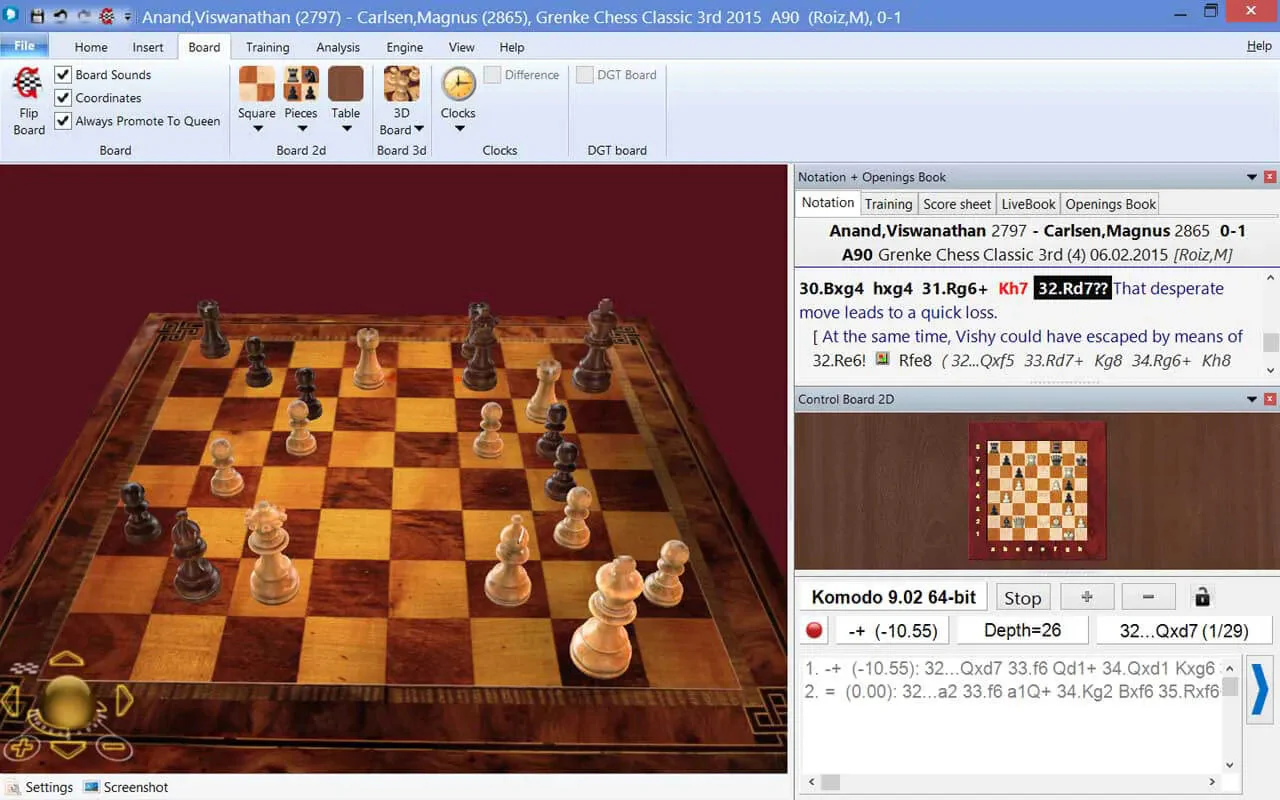Click the Stop engine button
Image resolution: width=1280 pixels, height=800 pixels.
[x=1022, y=598]
